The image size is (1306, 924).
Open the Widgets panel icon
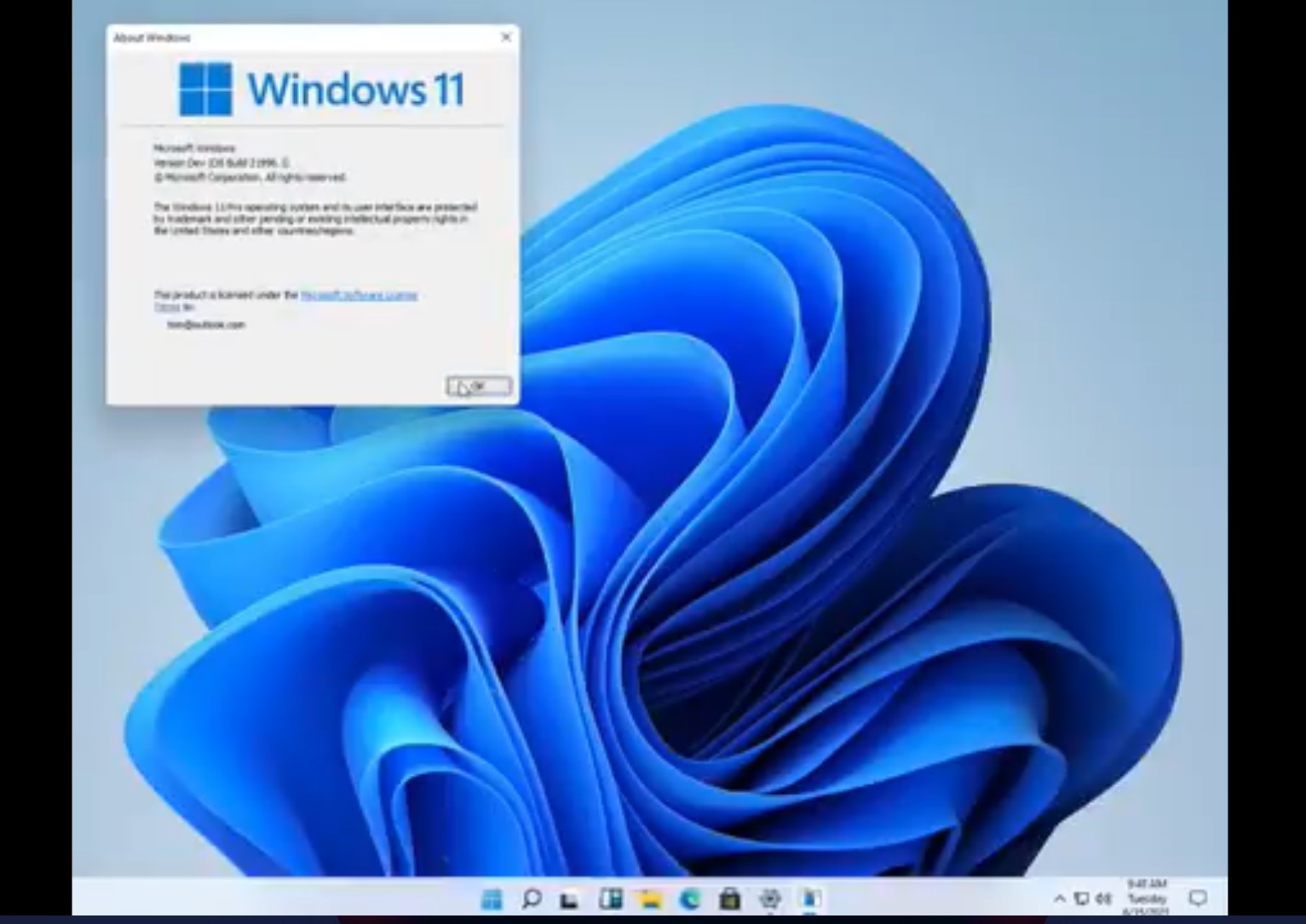point(610,898)
